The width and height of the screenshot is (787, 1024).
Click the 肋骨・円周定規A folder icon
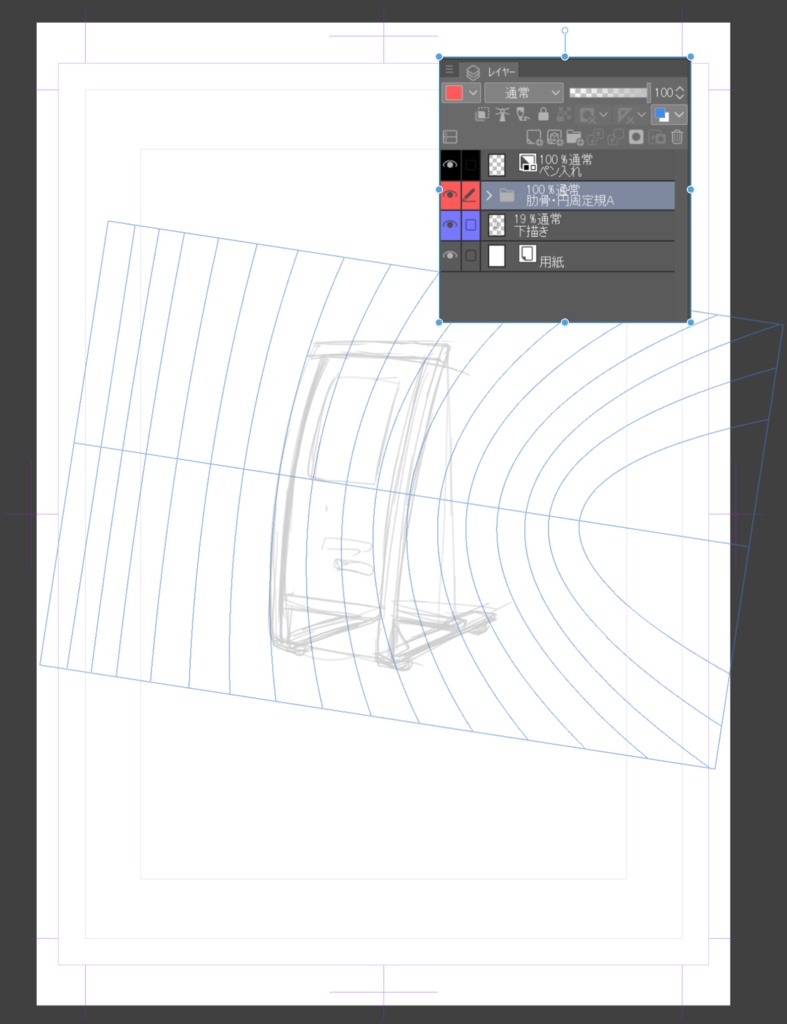click(507, 195)
